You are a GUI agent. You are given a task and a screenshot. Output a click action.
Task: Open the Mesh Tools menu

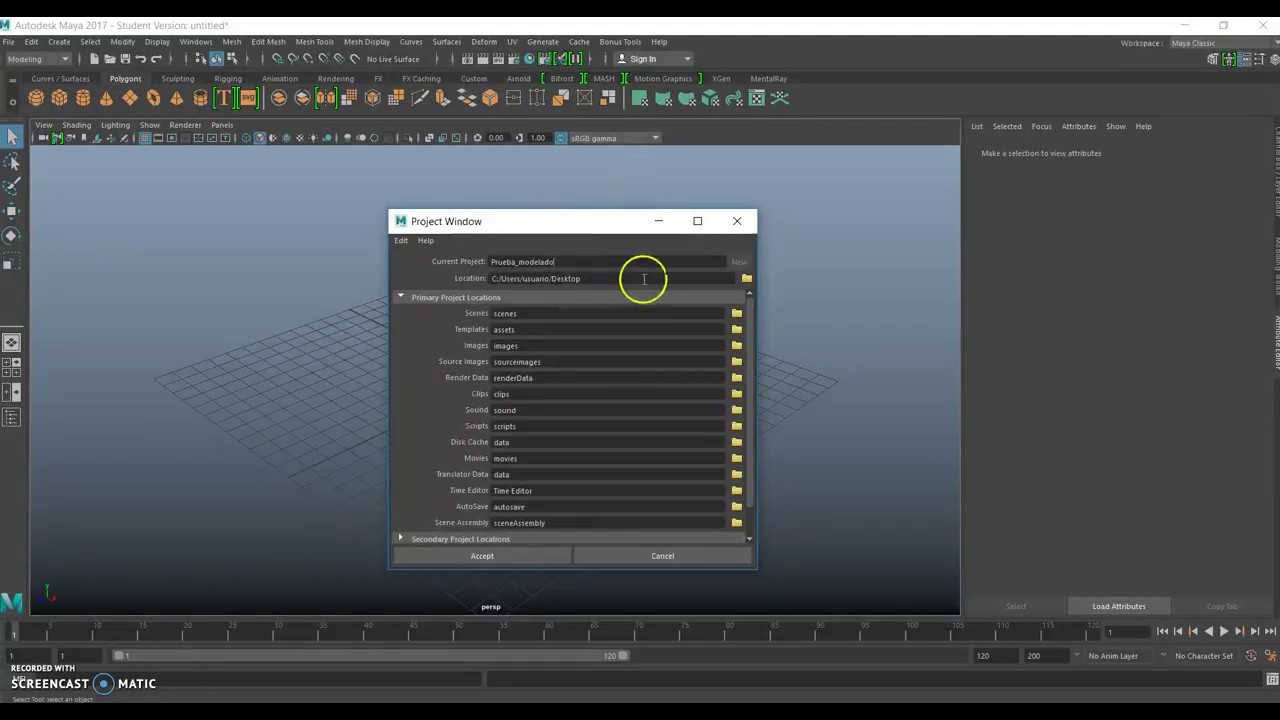point(314,42)
